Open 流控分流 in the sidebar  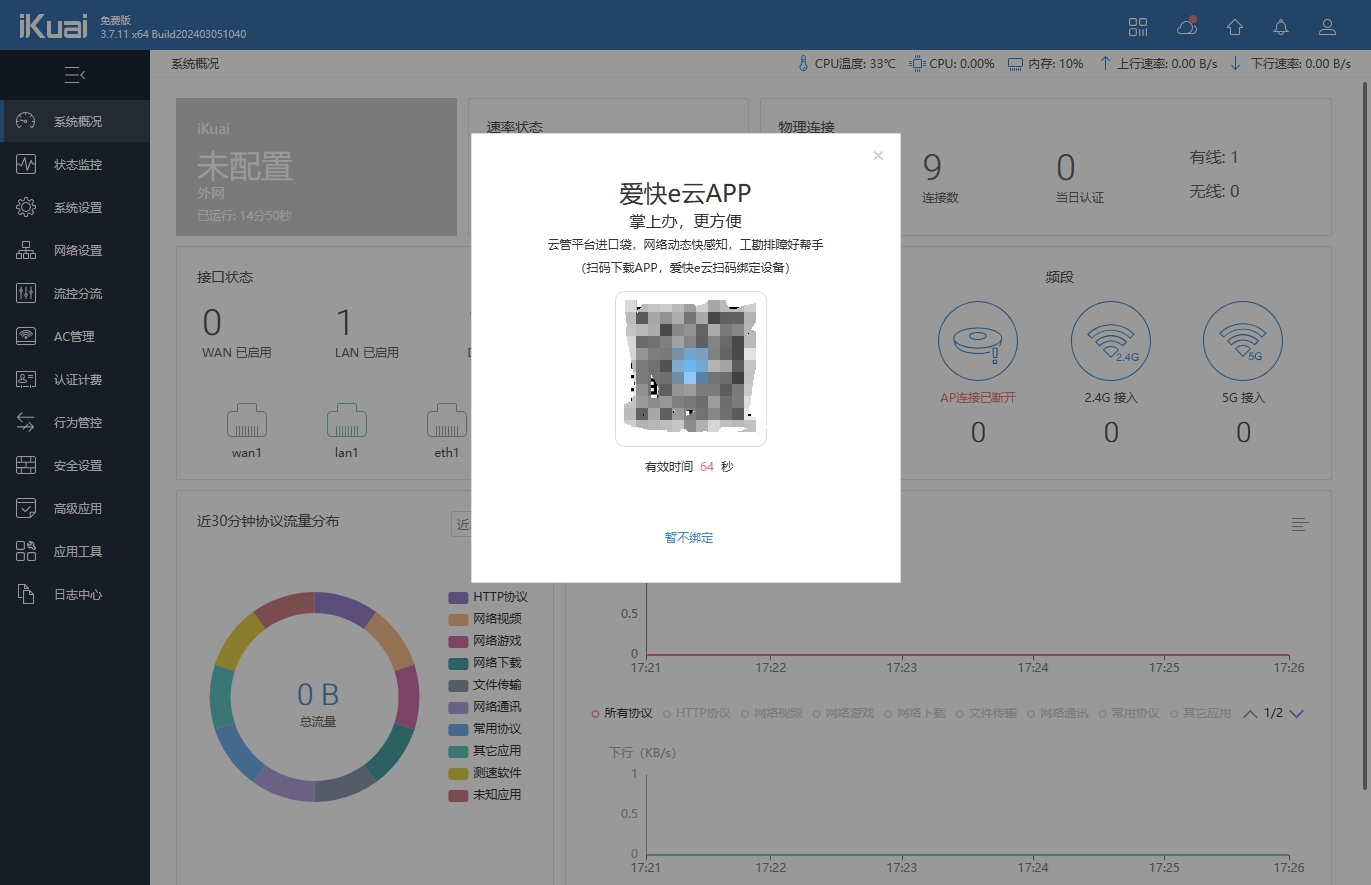pyautogui.click(x=77, y=294)
